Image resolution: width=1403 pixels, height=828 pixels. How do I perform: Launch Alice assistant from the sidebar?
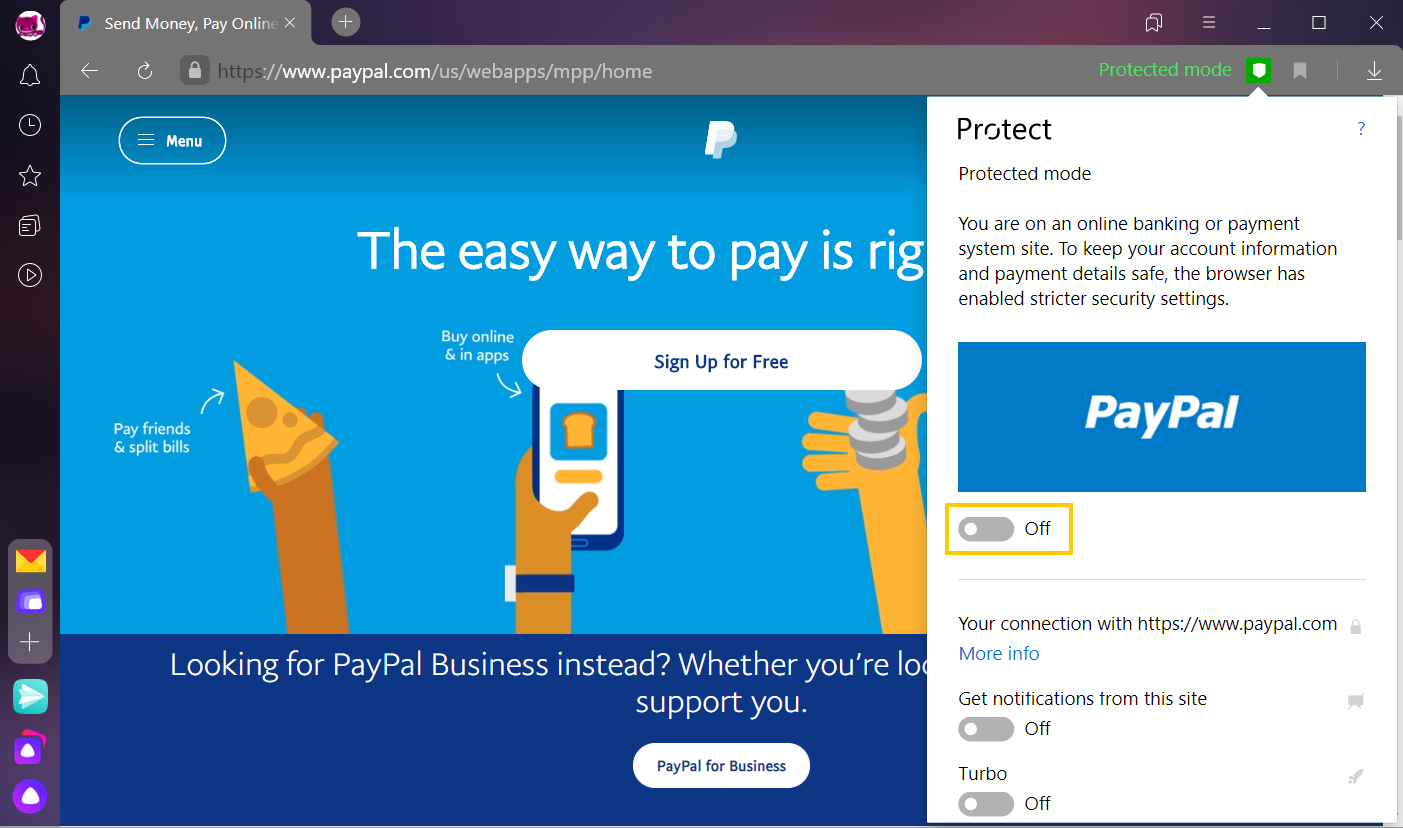coord(30,796)
